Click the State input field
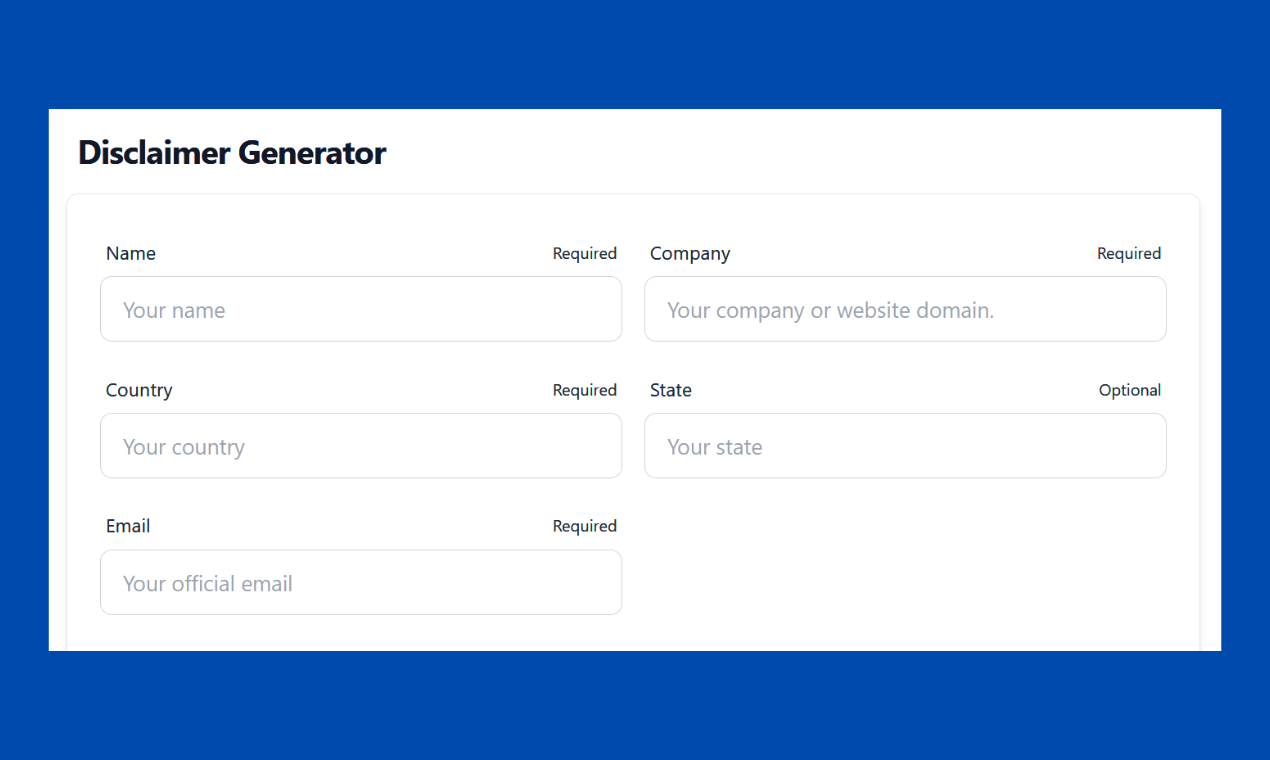 [905, 446]
